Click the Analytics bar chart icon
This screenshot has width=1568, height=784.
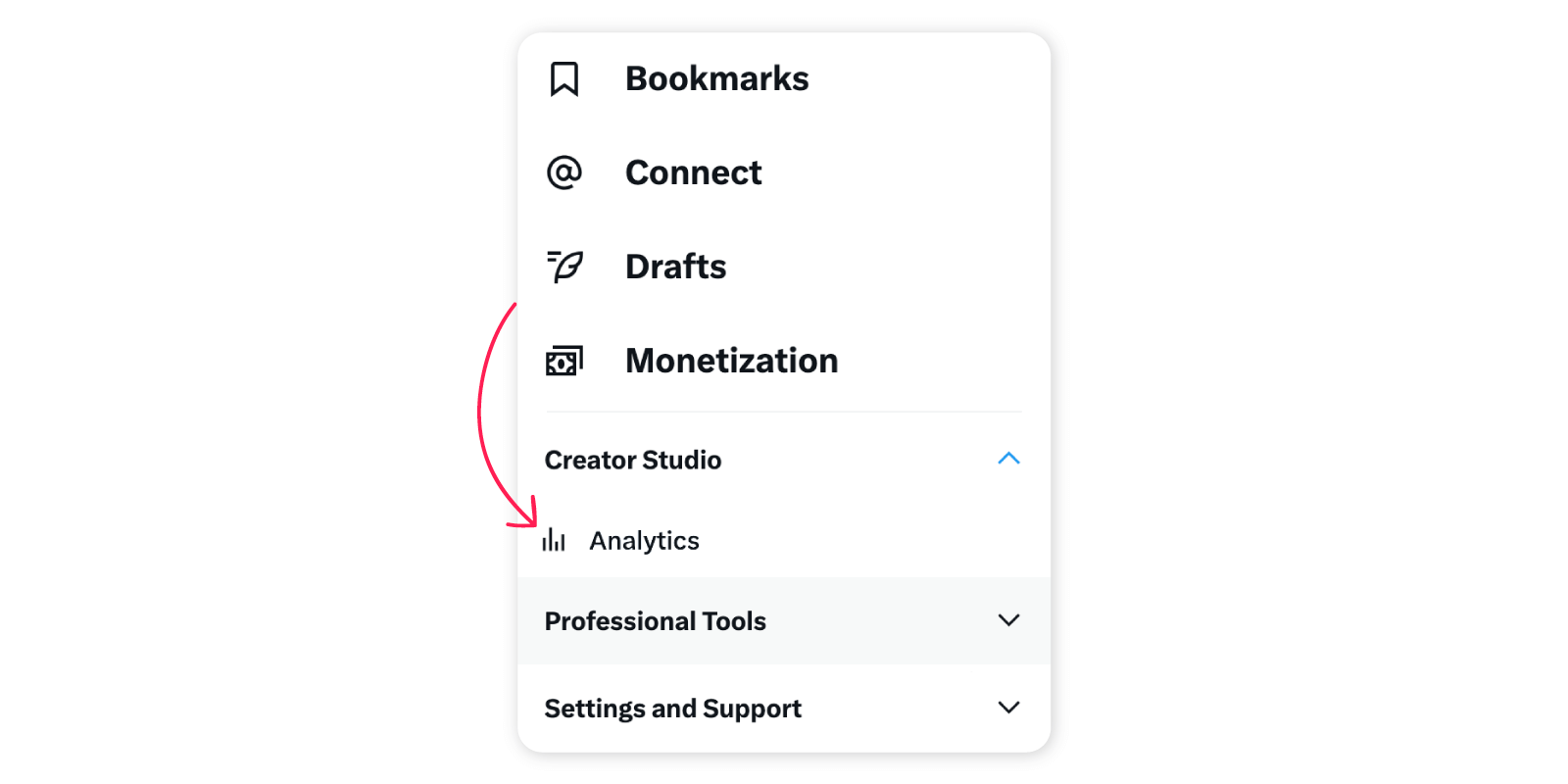coord(554,540)
